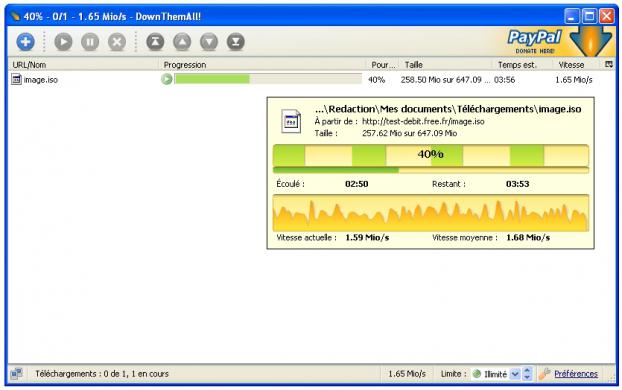Click the 1.65 Mio/s speed cell in row
The width and height of the screenshot is (622, 390).
point(574,80)
